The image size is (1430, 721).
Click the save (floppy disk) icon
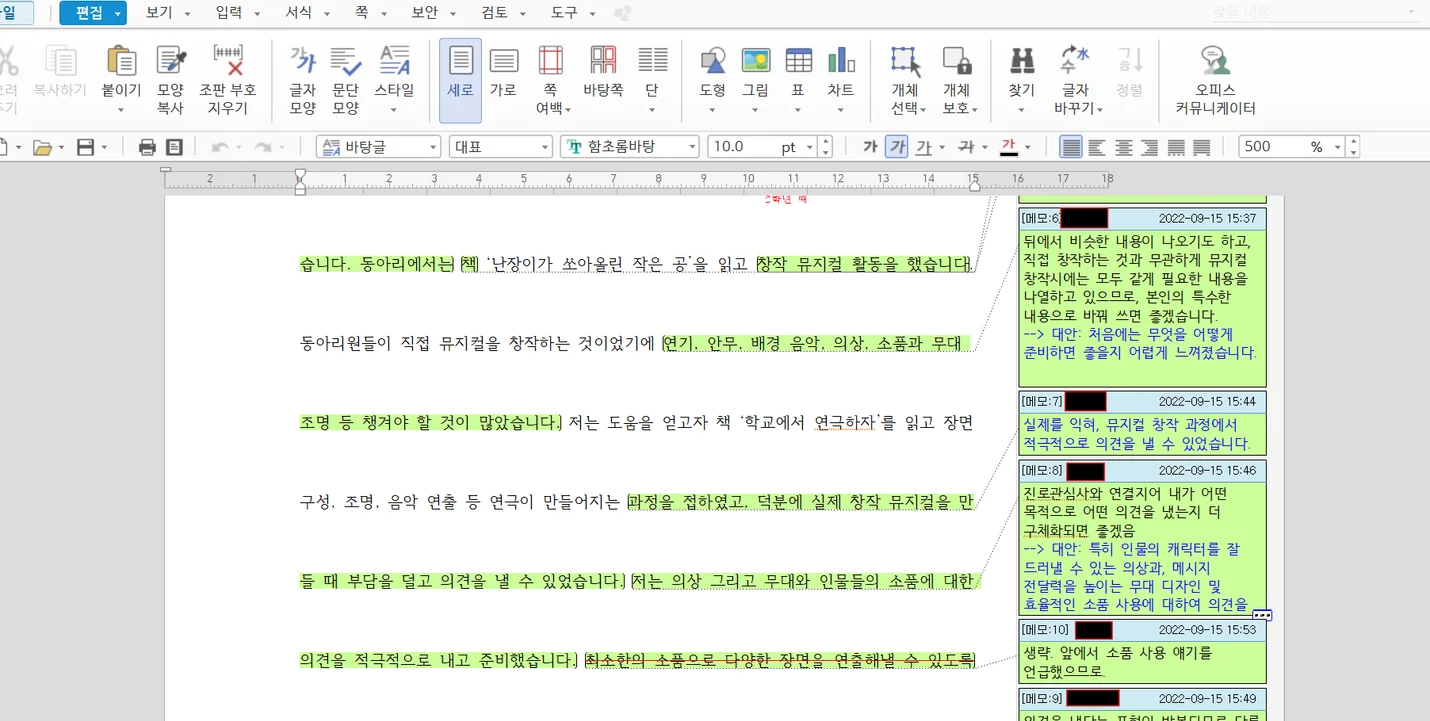(x=86, y=147)
